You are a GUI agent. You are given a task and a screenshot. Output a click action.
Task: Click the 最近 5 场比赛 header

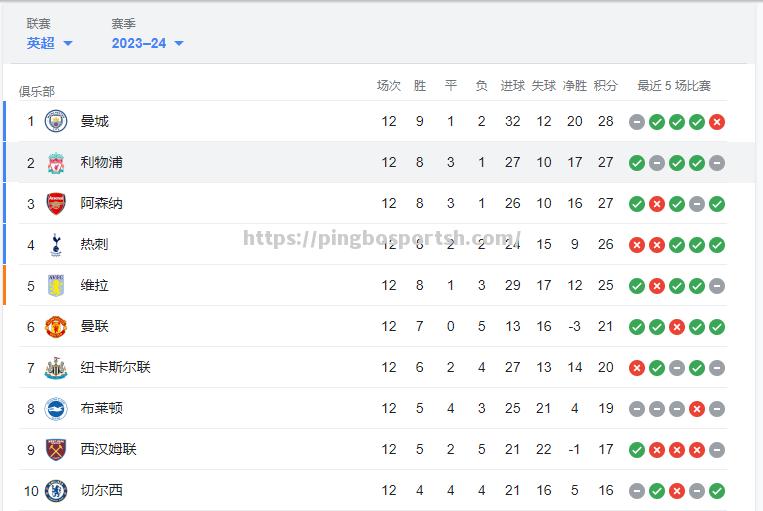(x=674, y=86)
